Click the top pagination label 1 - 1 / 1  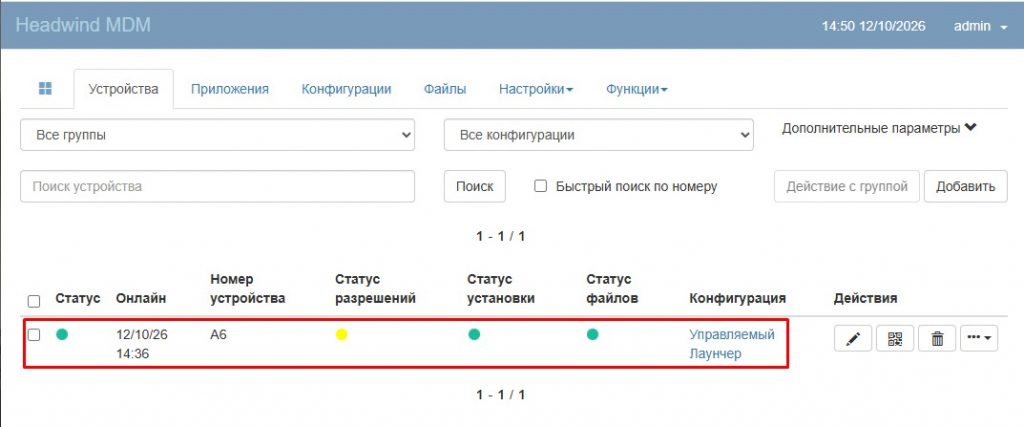(x=500, y=236)
